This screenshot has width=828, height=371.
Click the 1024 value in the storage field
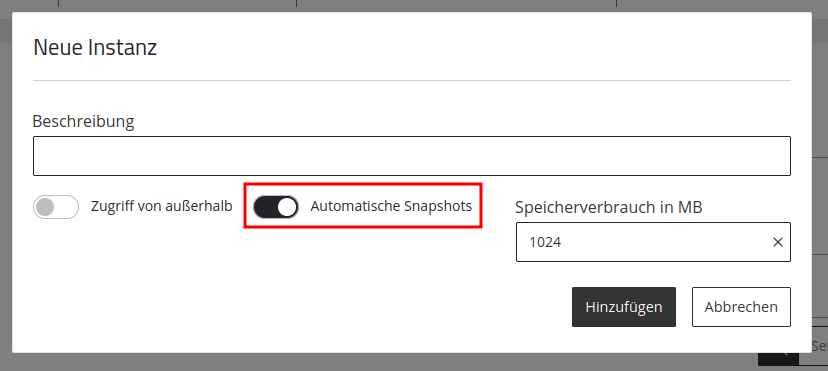pos(545,242)
